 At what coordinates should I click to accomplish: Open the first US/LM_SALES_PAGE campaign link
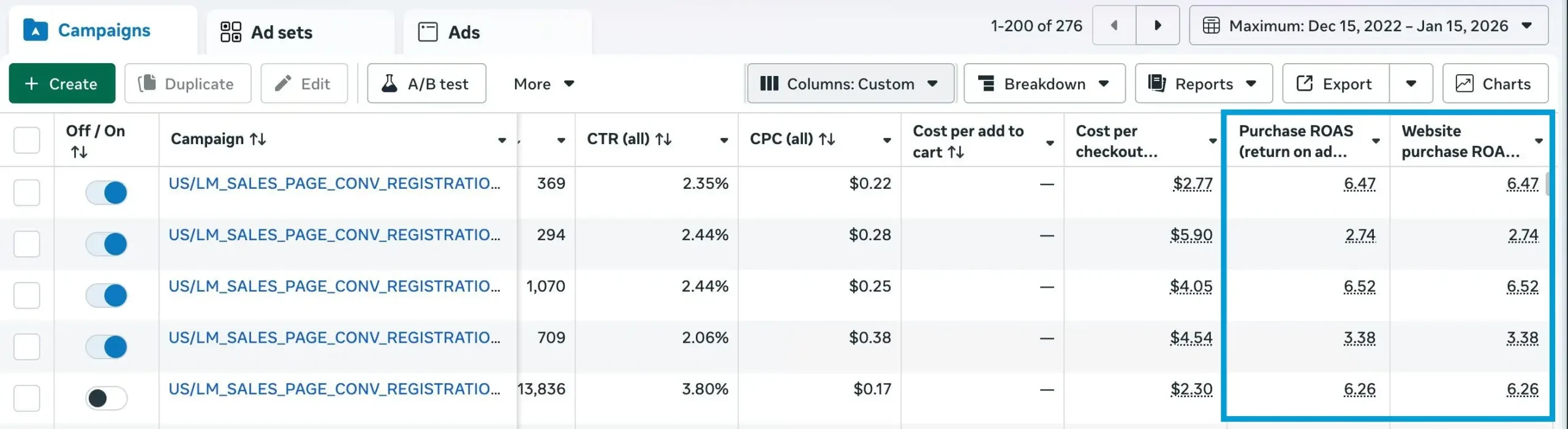pos(334,184)
